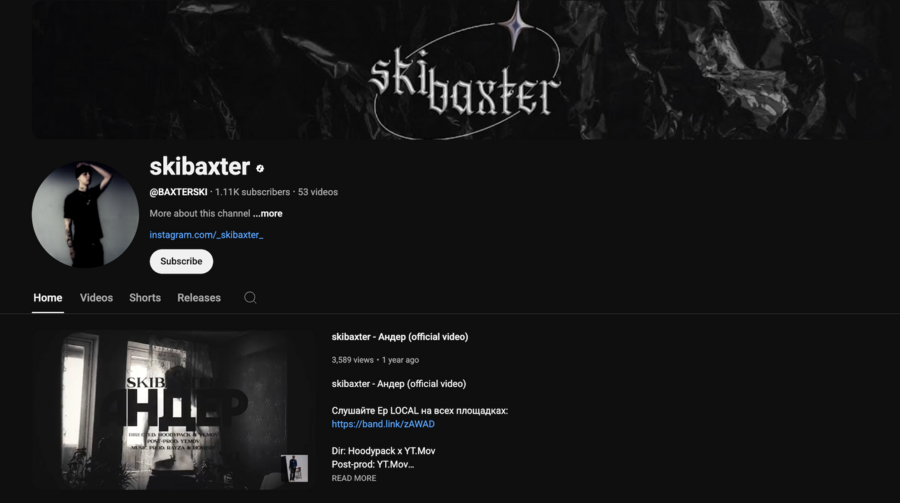
Task: Open the Андер official video title link
Action: 399,337
